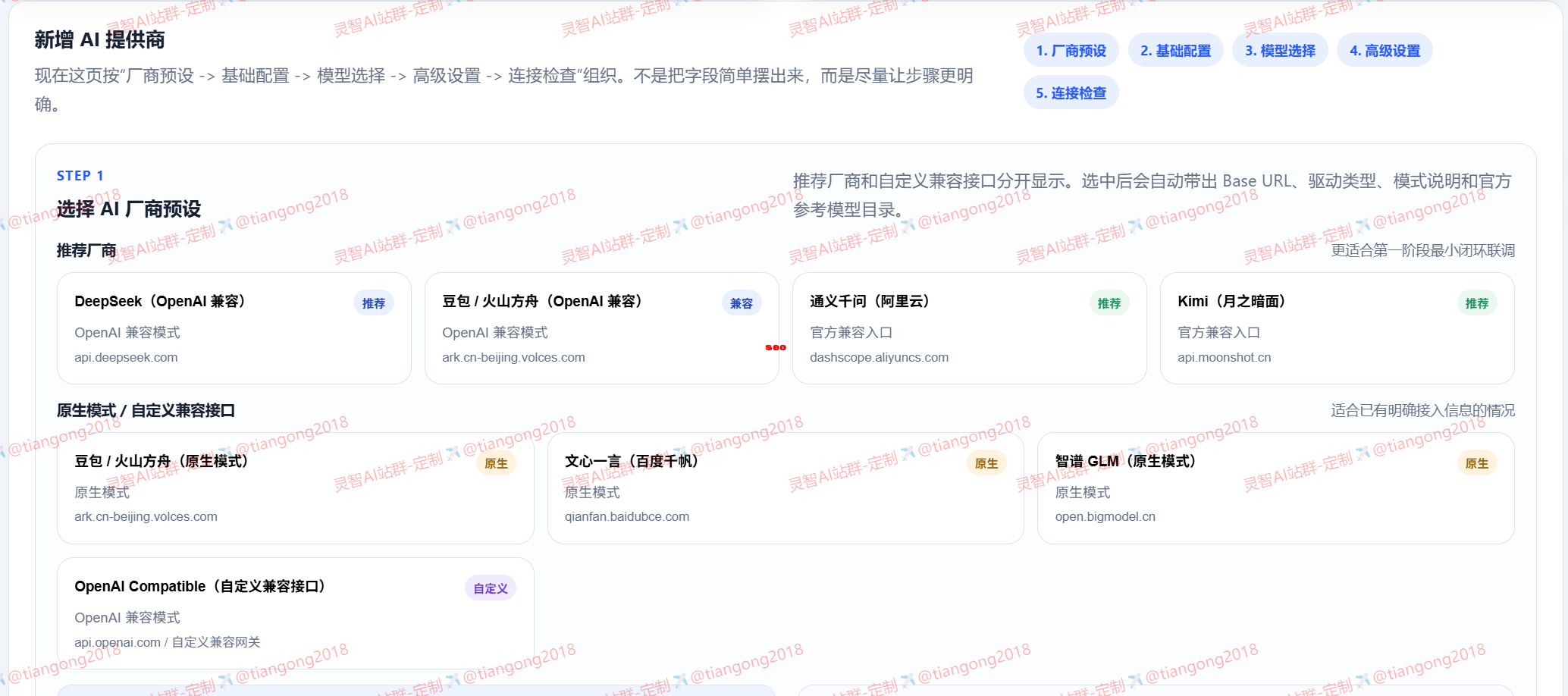Click the 原生 badge on 智谱 GLM card
The width and height of the screenshot is (1568, 696).
click(1476, 463)
